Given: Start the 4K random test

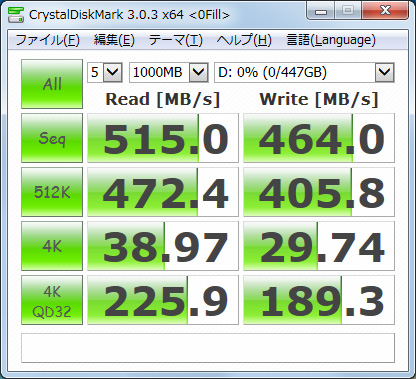Looking at the screenshot, I should point(52,246).
